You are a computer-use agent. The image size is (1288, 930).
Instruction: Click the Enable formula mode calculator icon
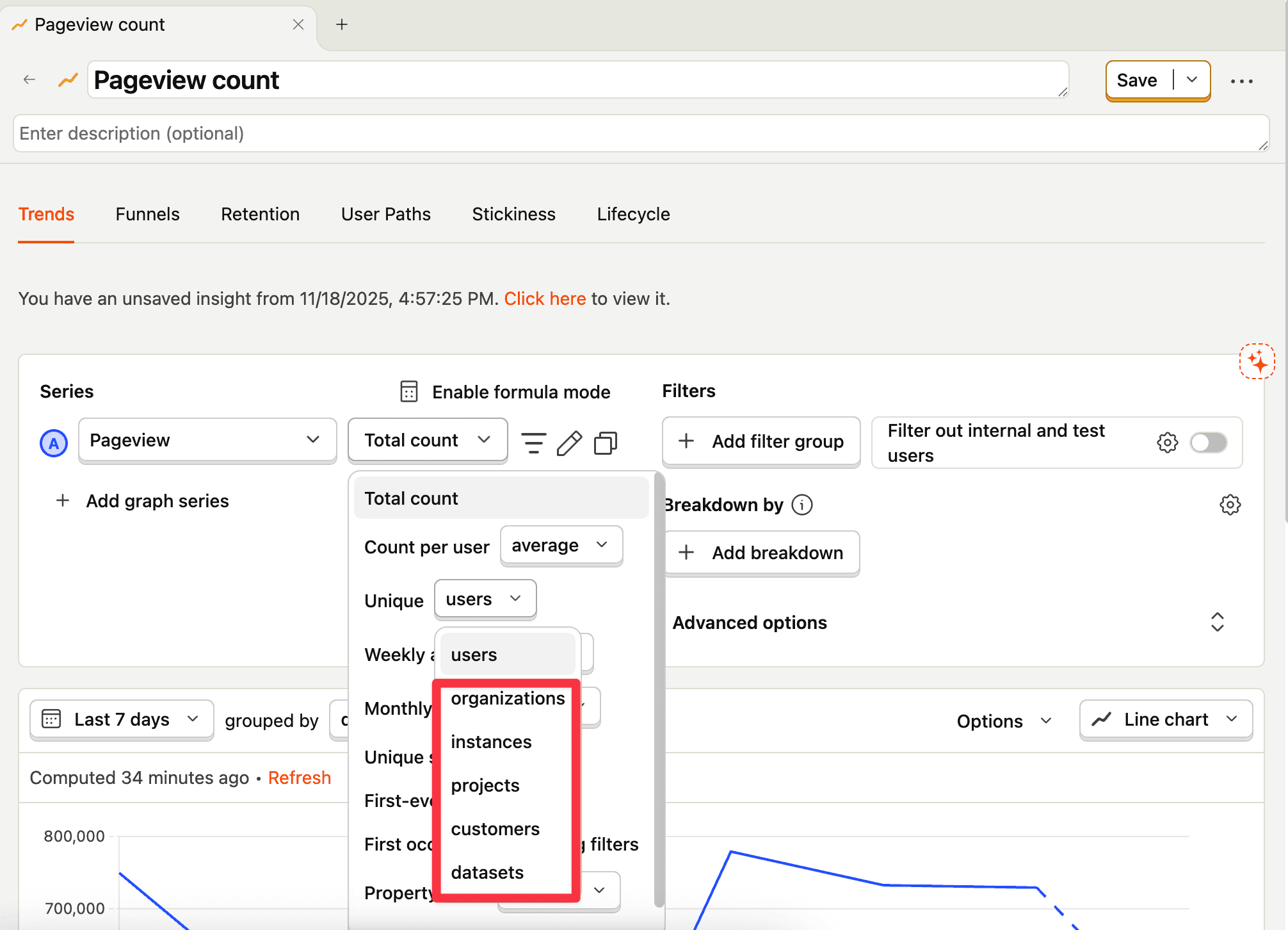click(x=409, y=391)
